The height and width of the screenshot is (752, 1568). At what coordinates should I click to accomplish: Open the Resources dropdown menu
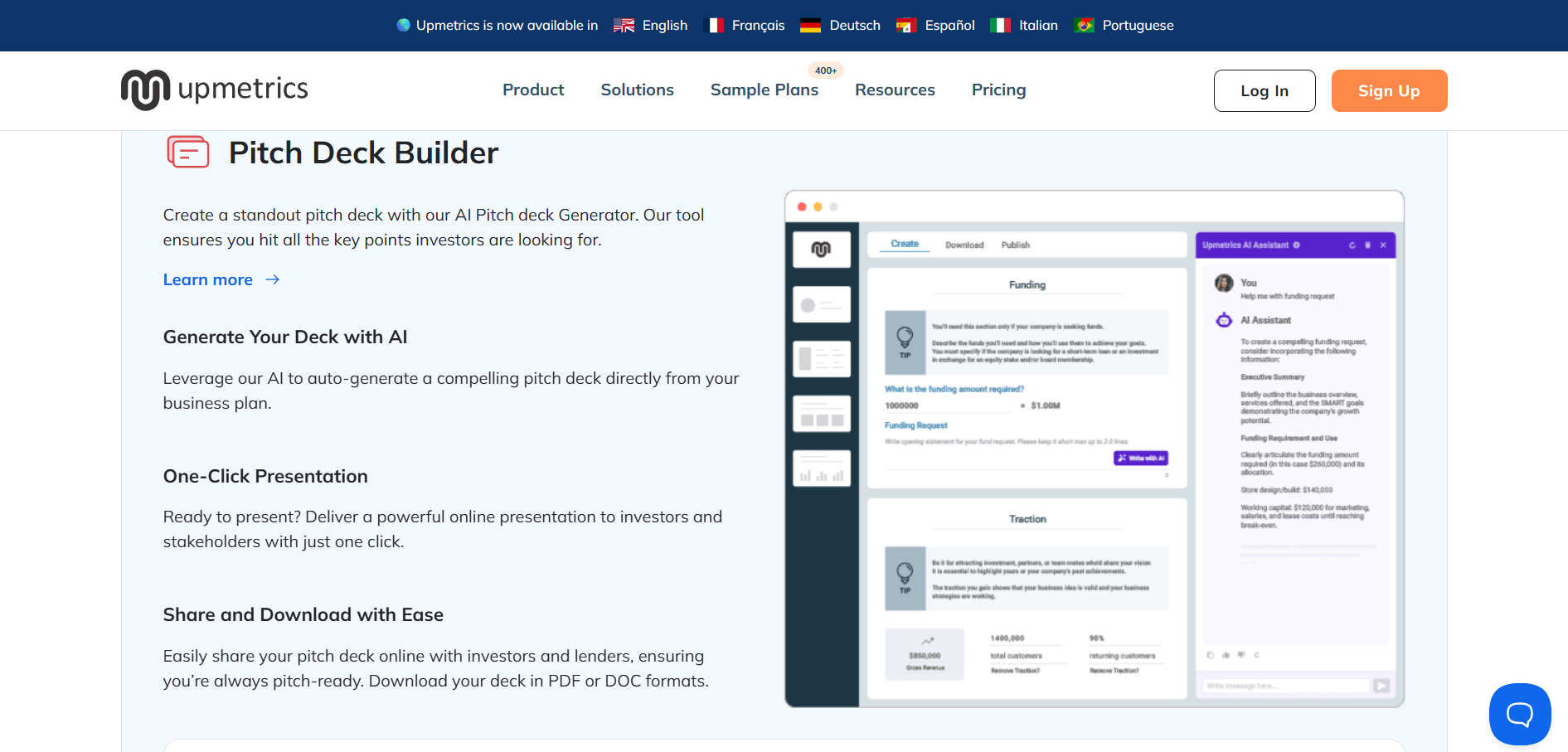click(x=895, y=90)
